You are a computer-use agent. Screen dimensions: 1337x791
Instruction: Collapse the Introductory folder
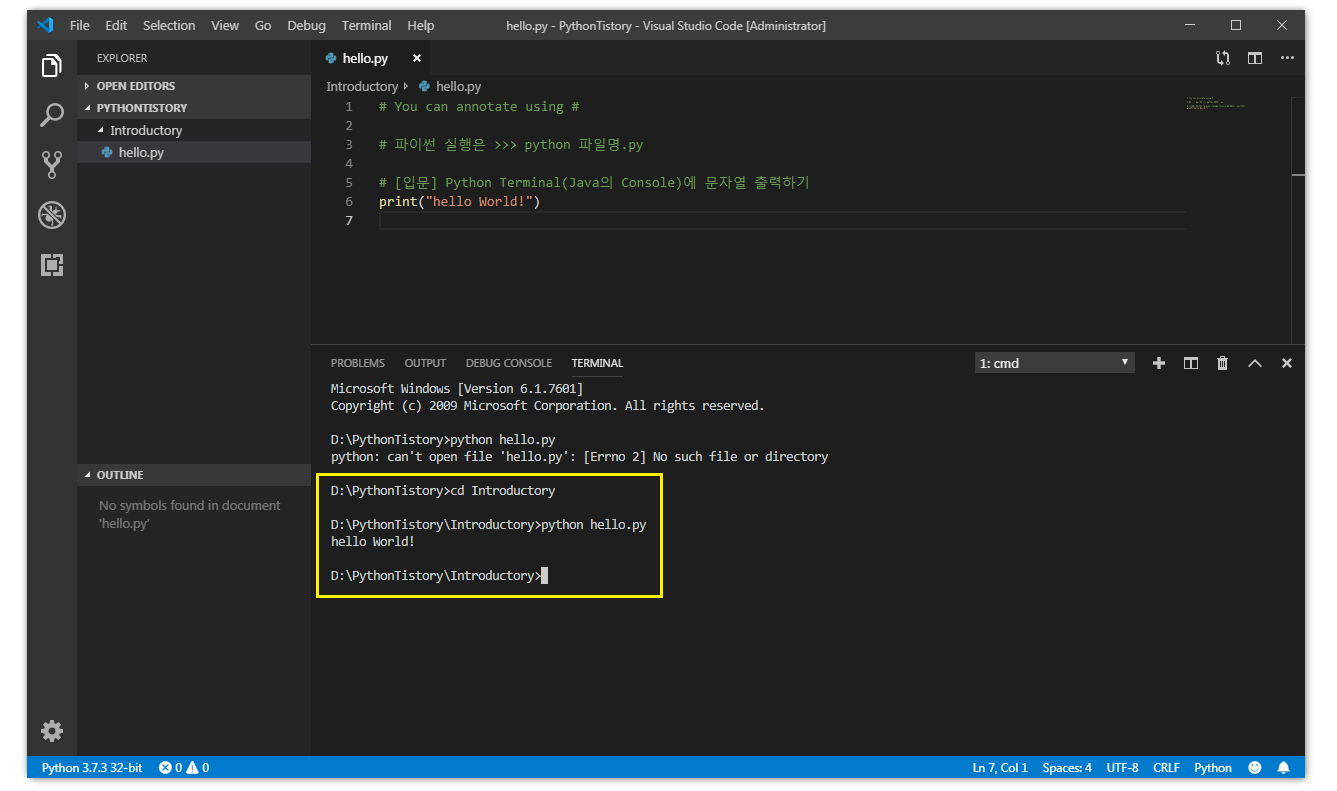194,130
